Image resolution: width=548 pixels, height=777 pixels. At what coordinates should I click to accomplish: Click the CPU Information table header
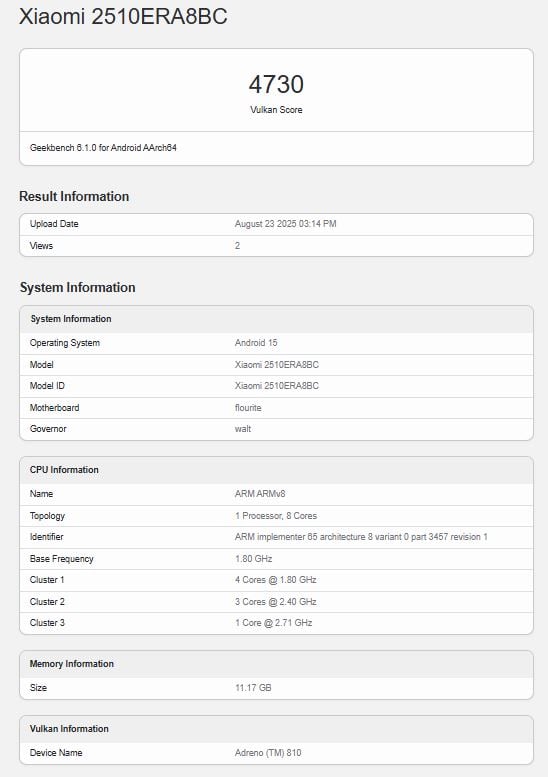click(276, 470)
